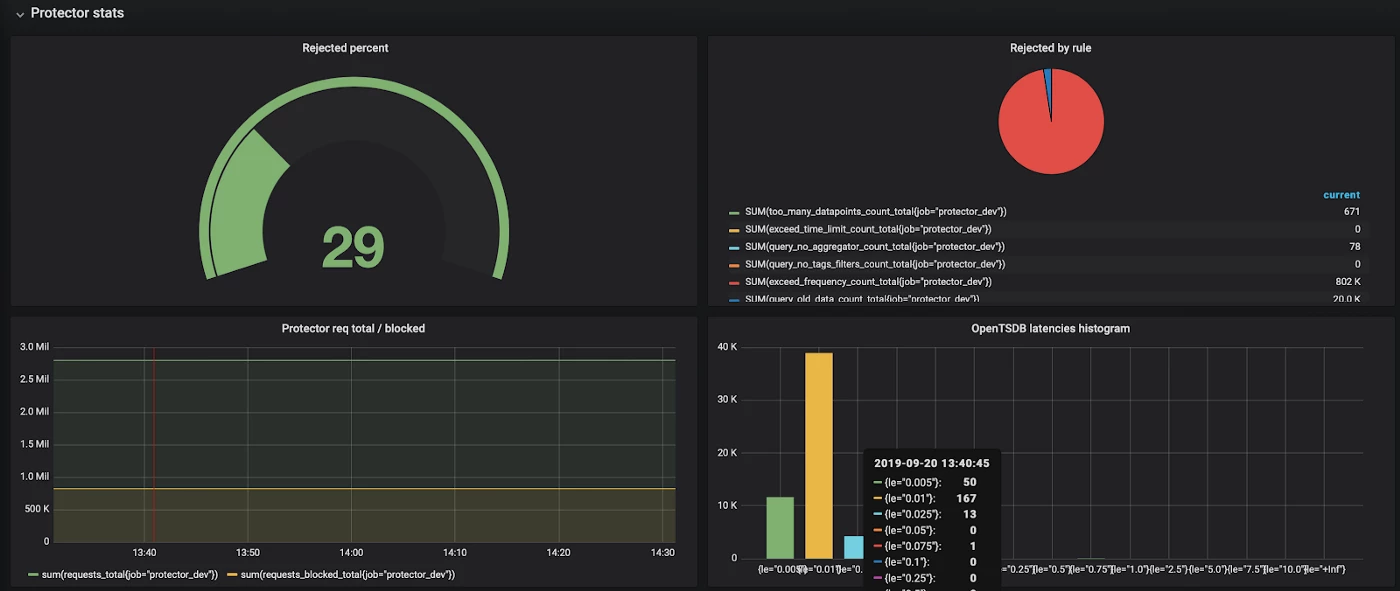
Task: Open Protector req total / blocked panel menu
Action: tap(353, 328)
